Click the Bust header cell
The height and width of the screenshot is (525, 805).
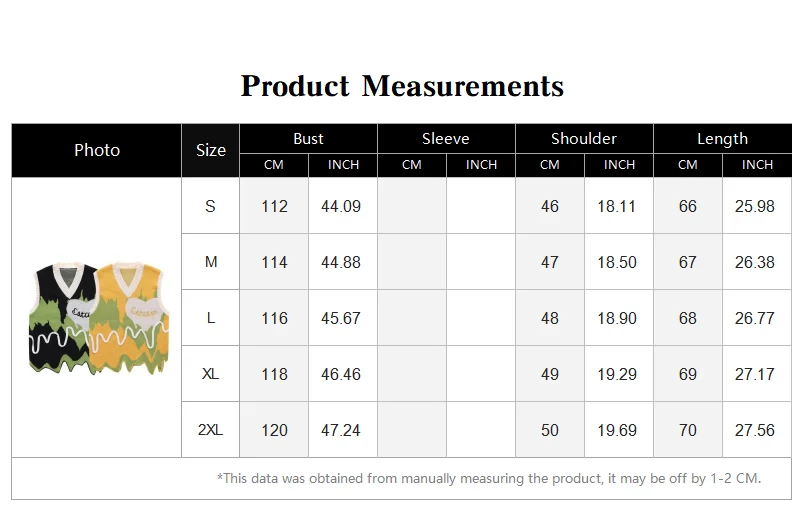point(308,139)
